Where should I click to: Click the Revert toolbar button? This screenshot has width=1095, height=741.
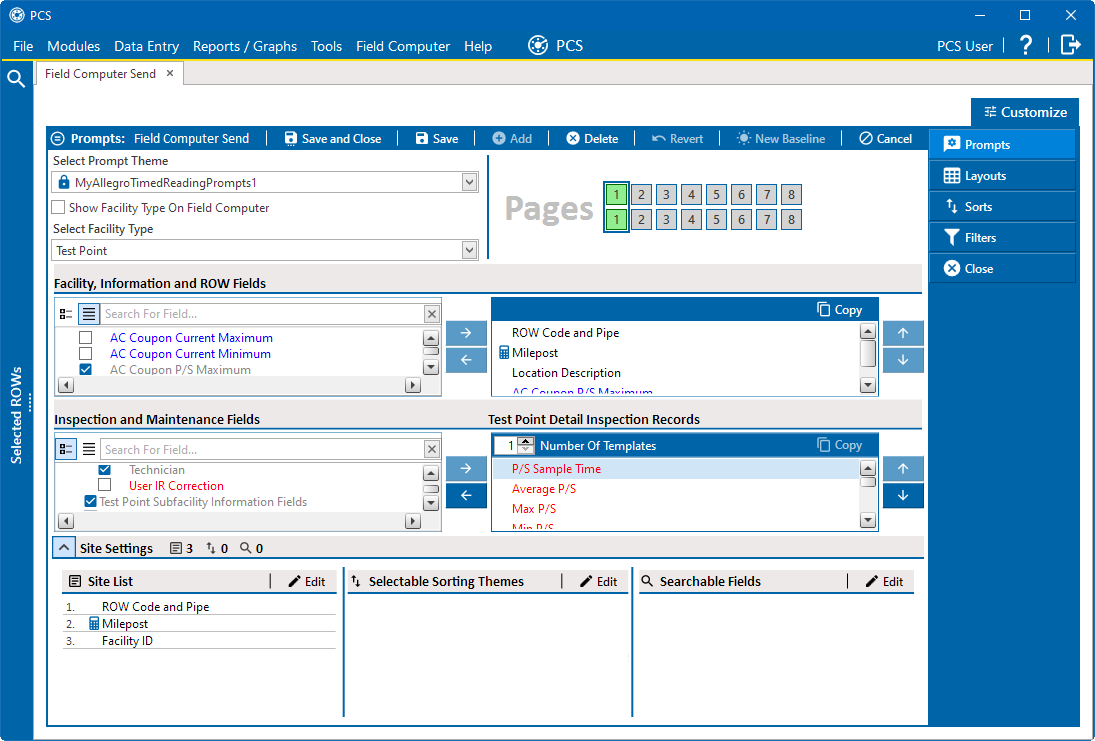[x=677, y=138]
